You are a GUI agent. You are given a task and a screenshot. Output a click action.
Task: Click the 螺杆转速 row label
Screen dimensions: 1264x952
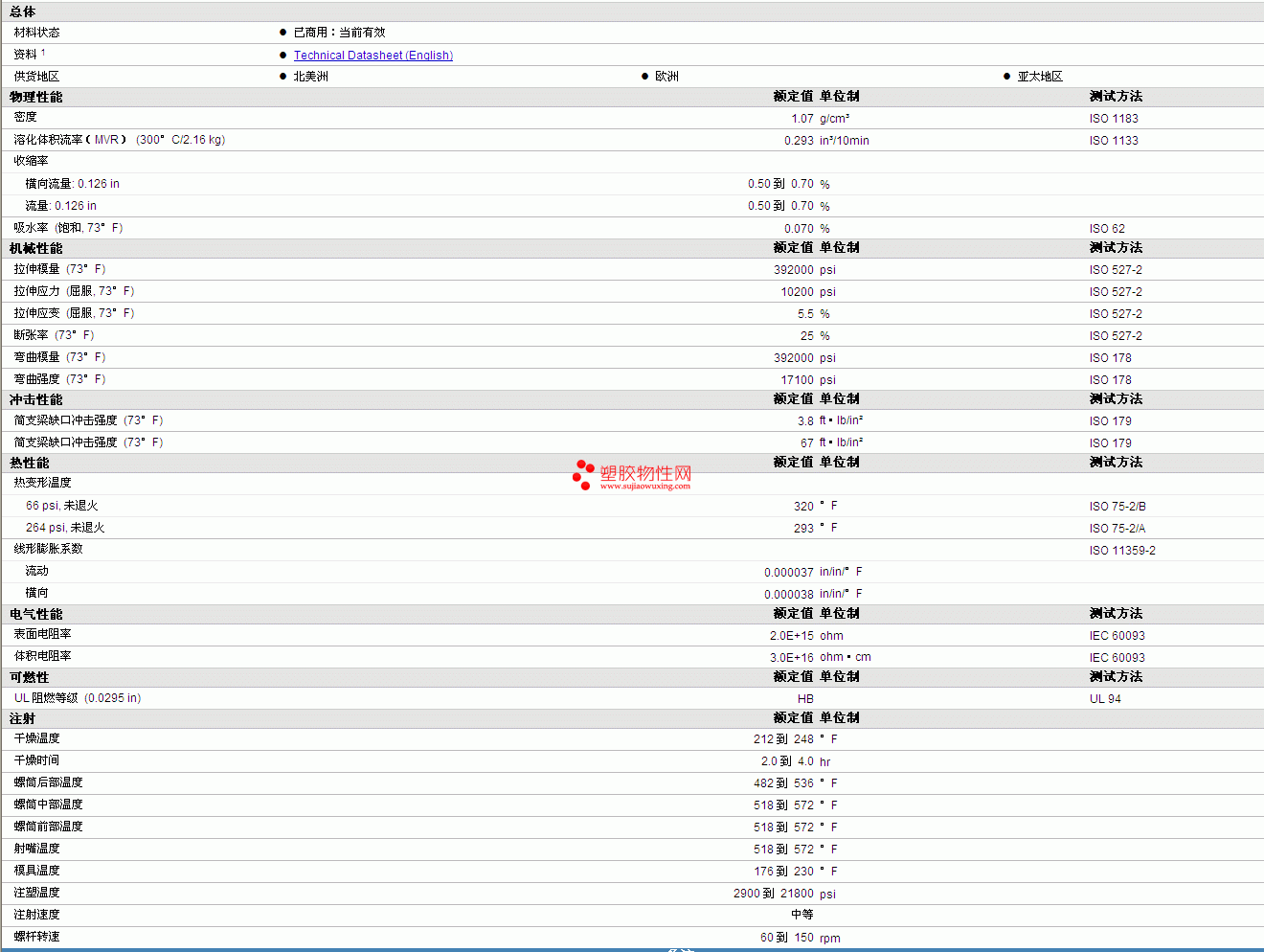(x=36, y=937)
